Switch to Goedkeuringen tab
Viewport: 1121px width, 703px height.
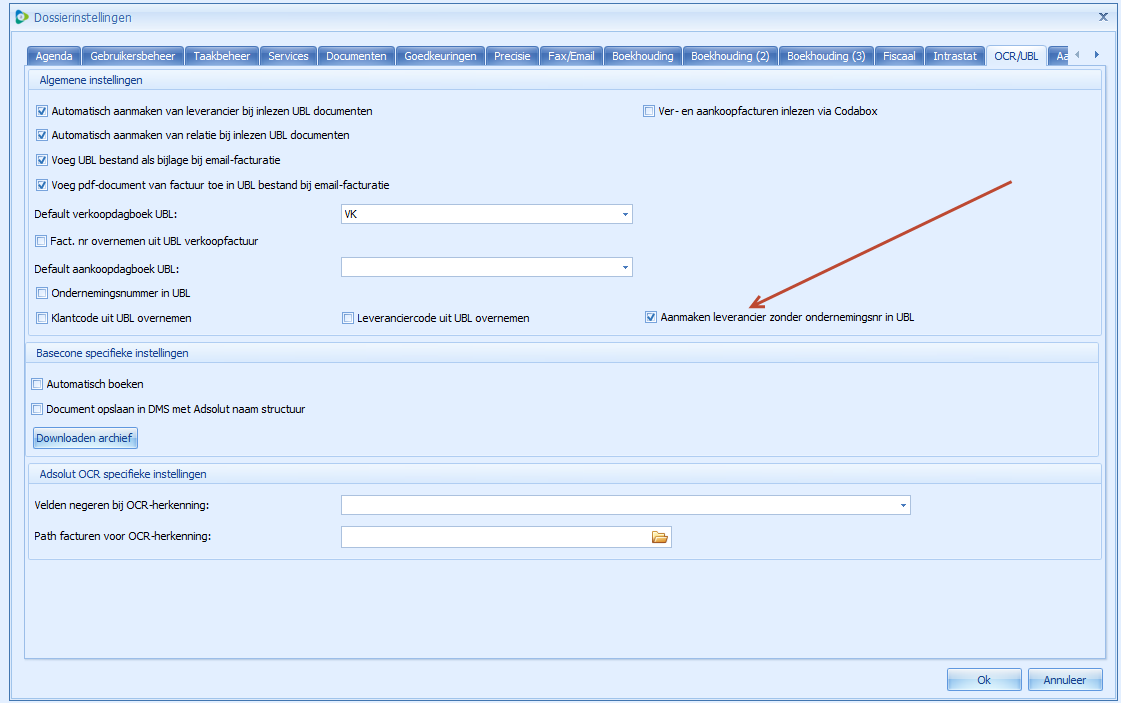(x=440, y=56)
